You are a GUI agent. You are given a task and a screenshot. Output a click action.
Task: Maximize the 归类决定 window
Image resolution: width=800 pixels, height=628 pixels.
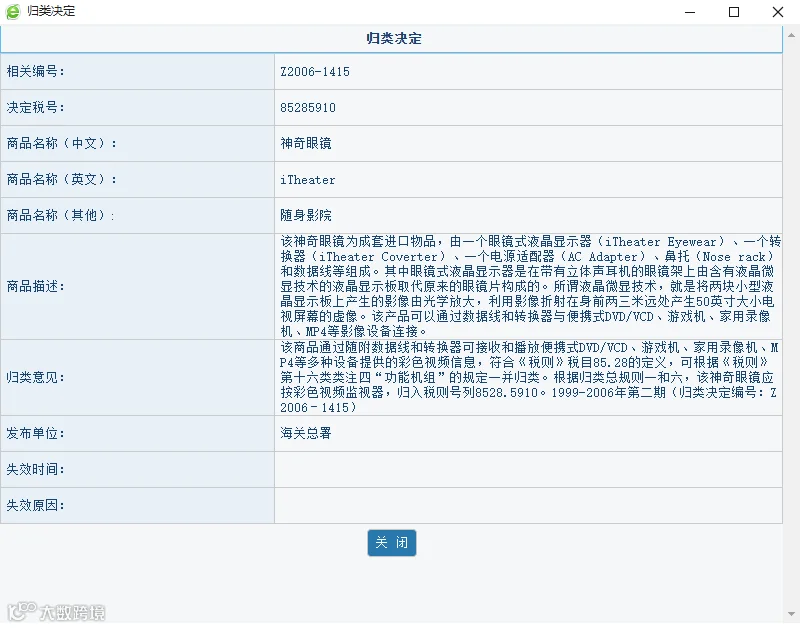[x=734, y=12]
